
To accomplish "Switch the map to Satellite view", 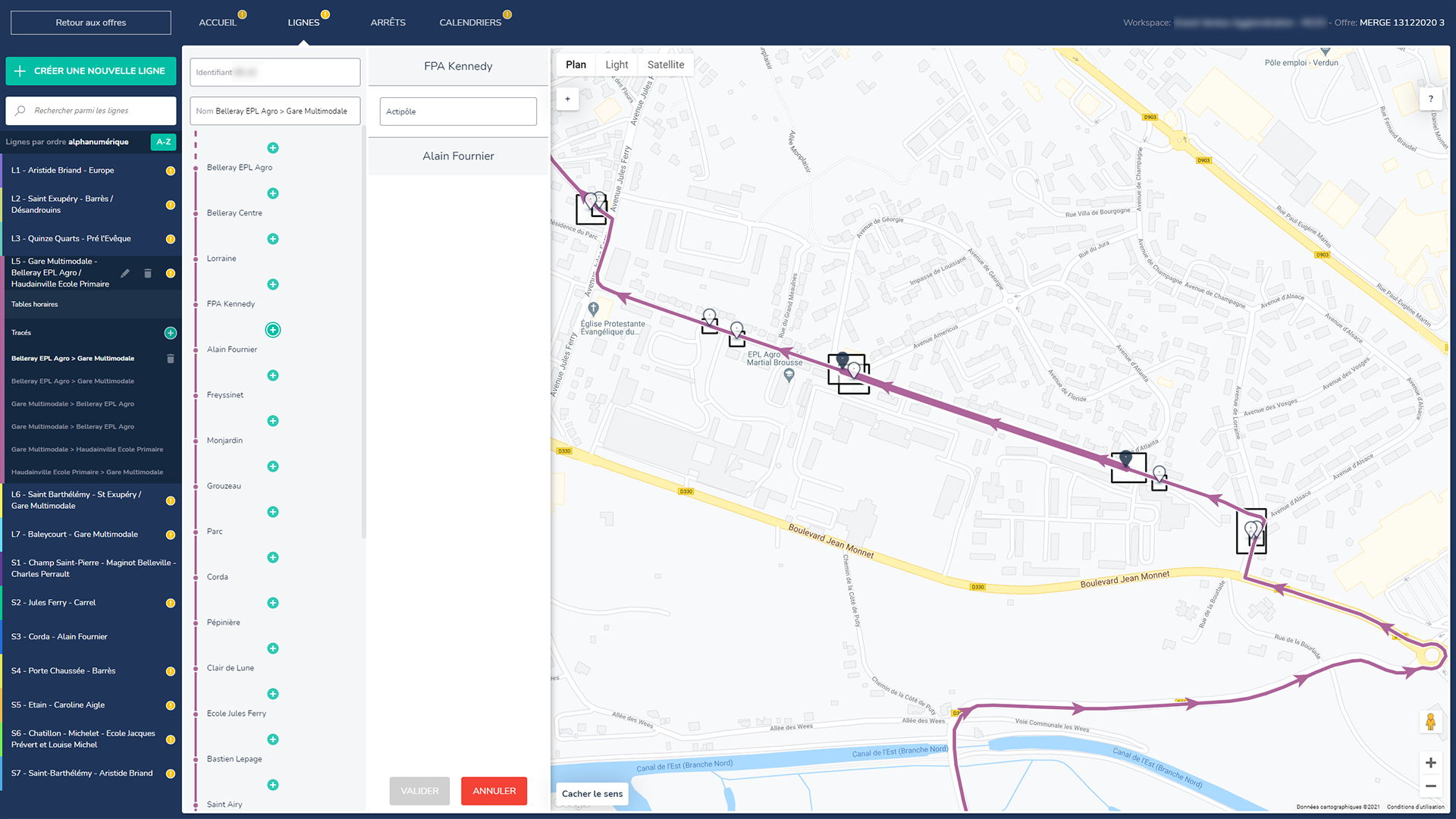I will click(666, 64).
